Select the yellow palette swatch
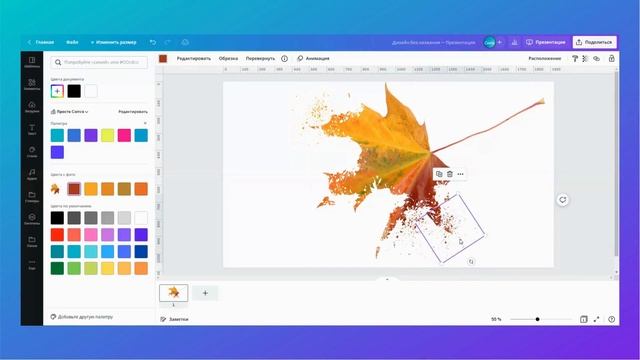The image size is (640, 360). click(x=107, y=136)
